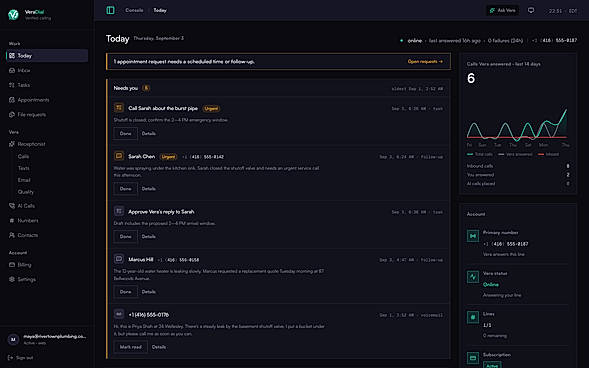Screen dimensions: 589x368
Task: Click the Urgent badge on Call Sarah task
Action: point(211,109)
